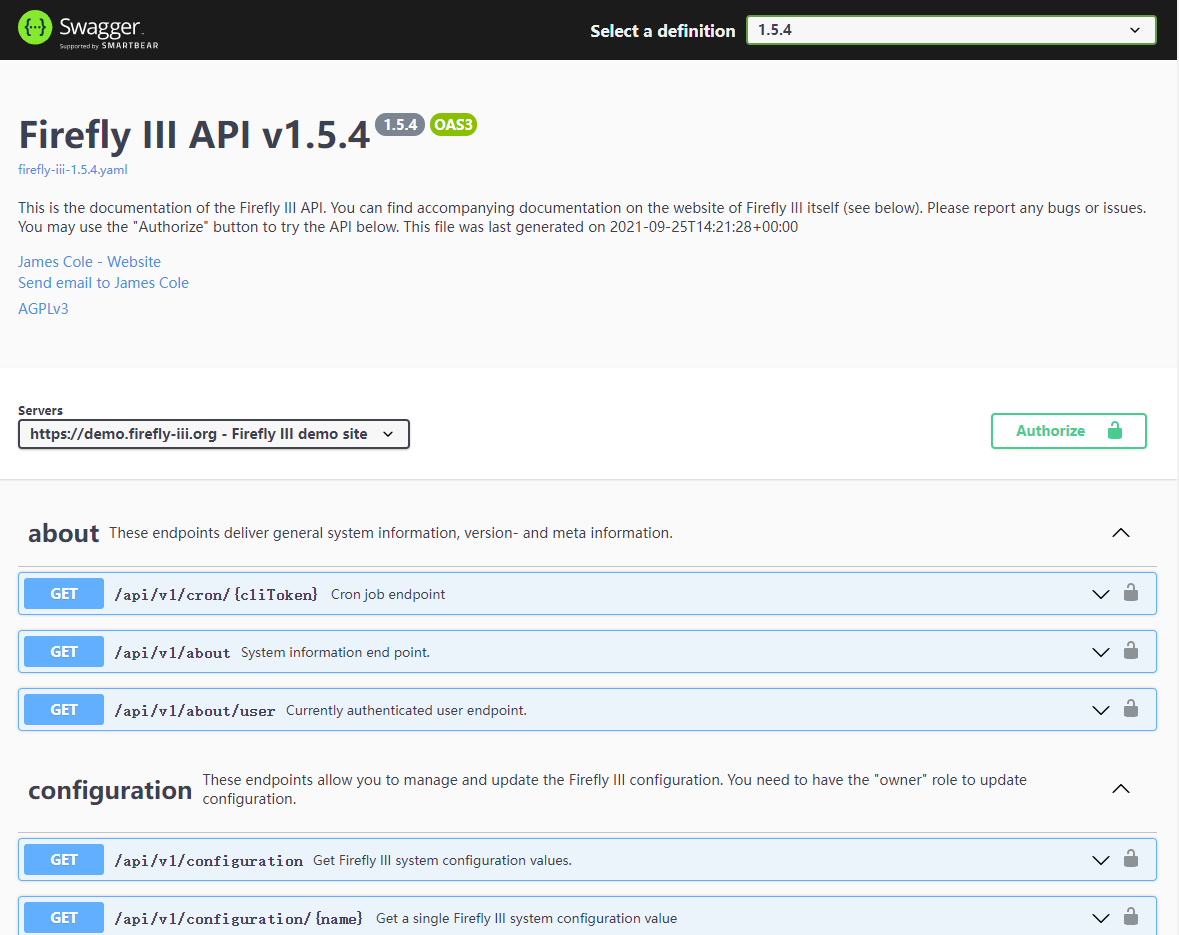Click the Swagger logo icon
Viewport: 1179px width, 935px height.
coord(34,29)
